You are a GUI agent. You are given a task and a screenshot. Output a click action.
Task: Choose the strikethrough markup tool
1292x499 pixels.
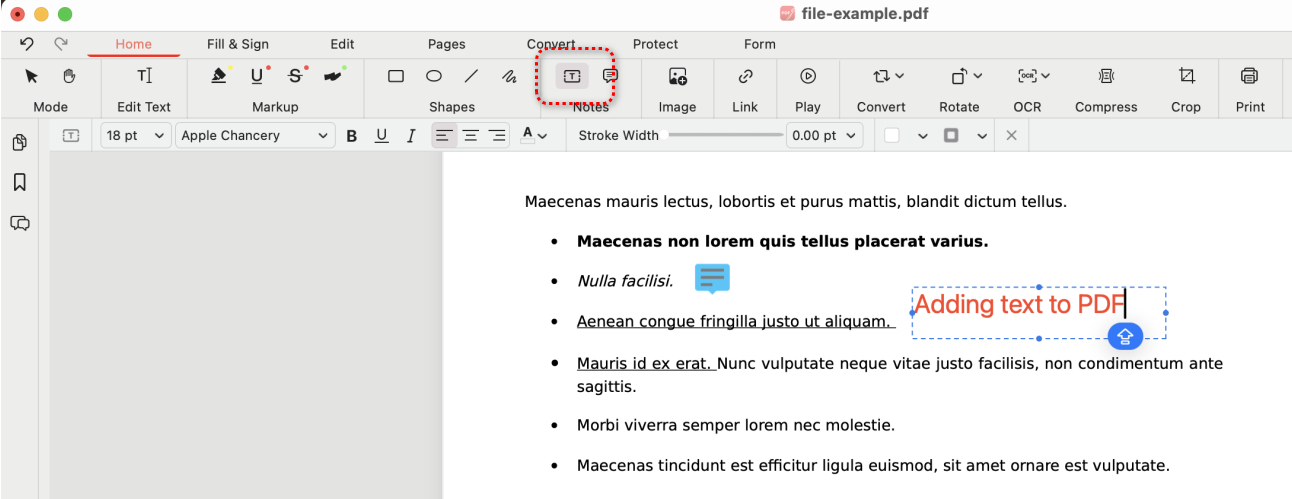(295, 76)
